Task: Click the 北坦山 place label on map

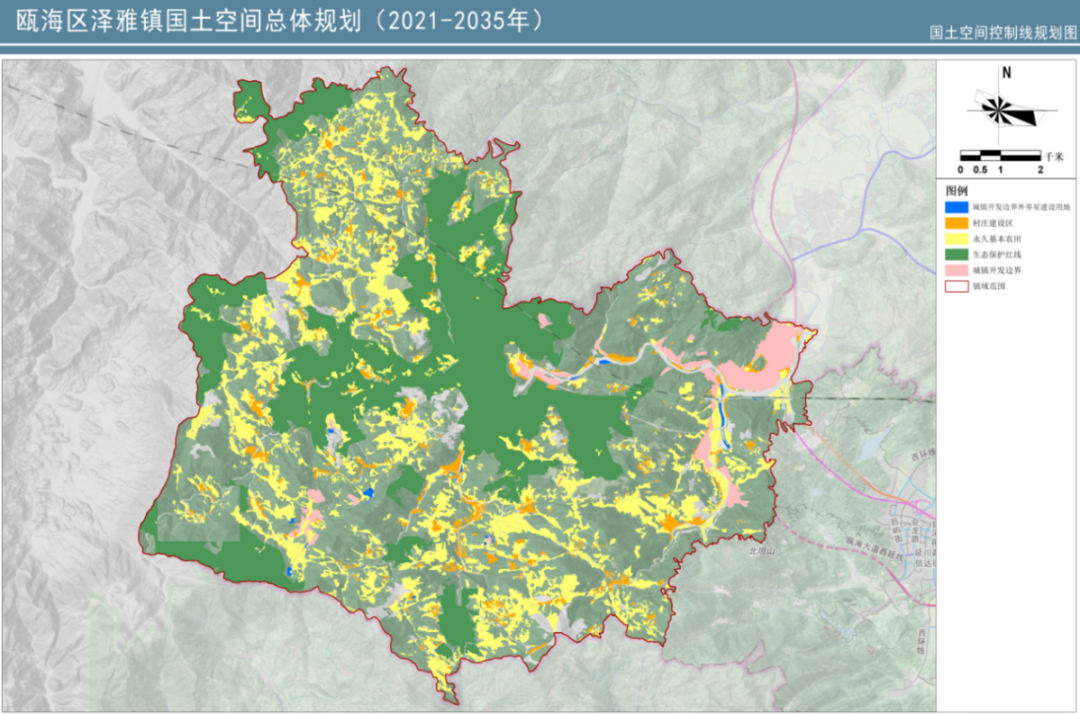Action: tap(762, 551)
